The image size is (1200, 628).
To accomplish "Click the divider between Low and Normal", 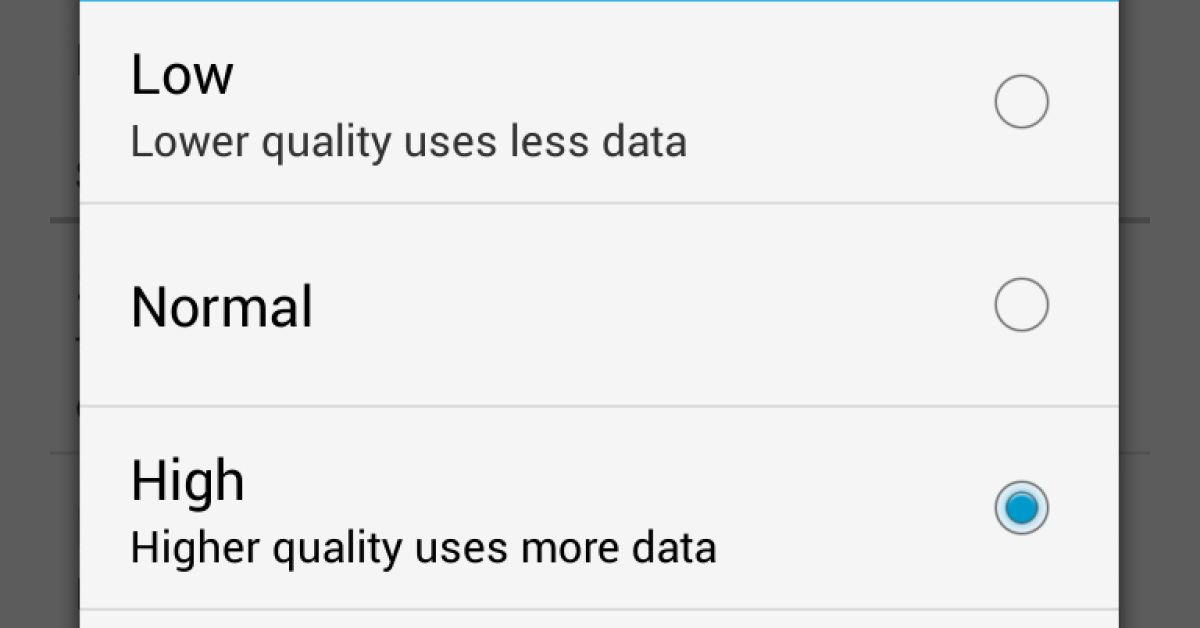I will click(598, 203).
